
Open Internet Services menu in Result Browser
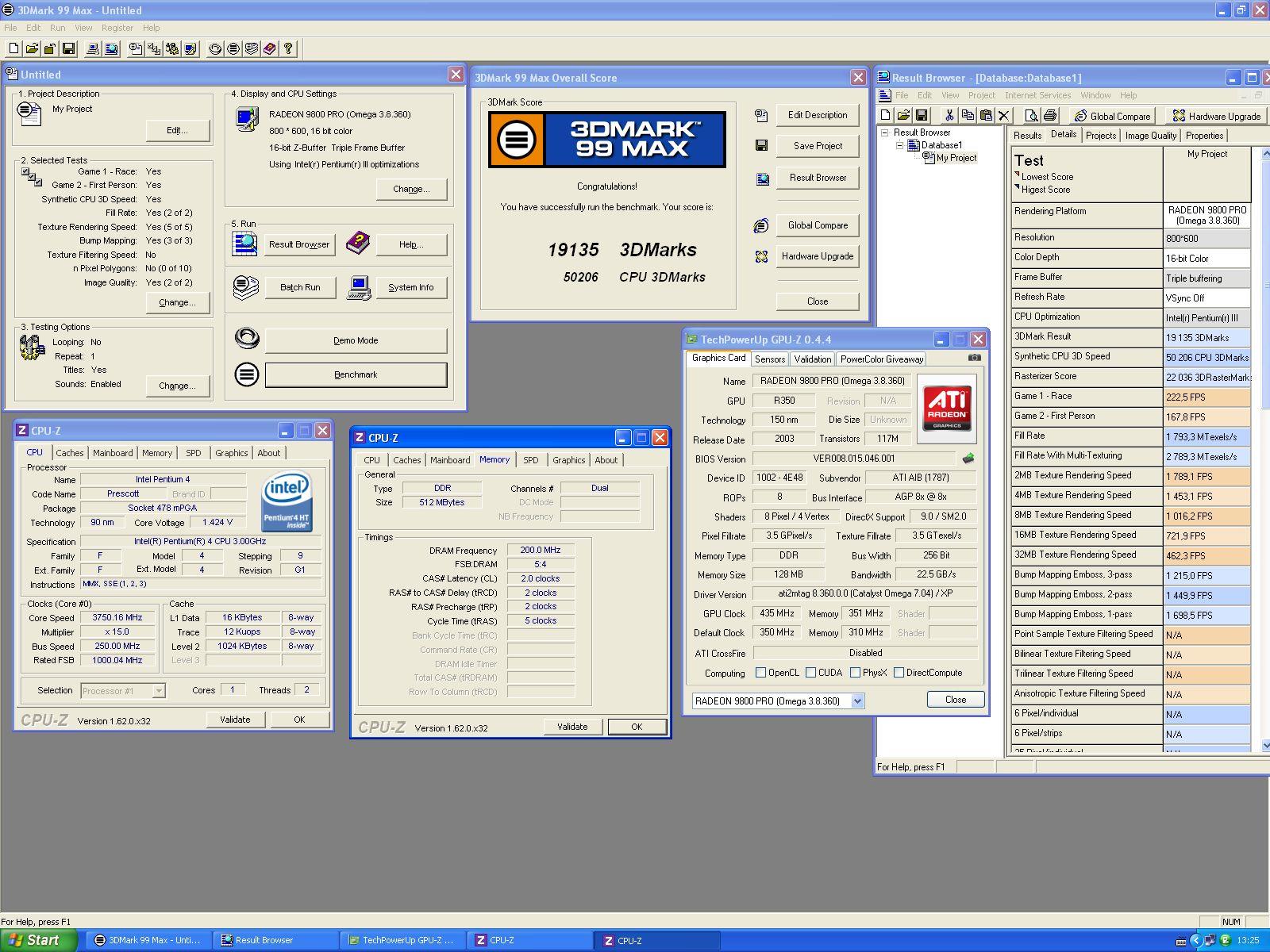tap(1037, 95)
